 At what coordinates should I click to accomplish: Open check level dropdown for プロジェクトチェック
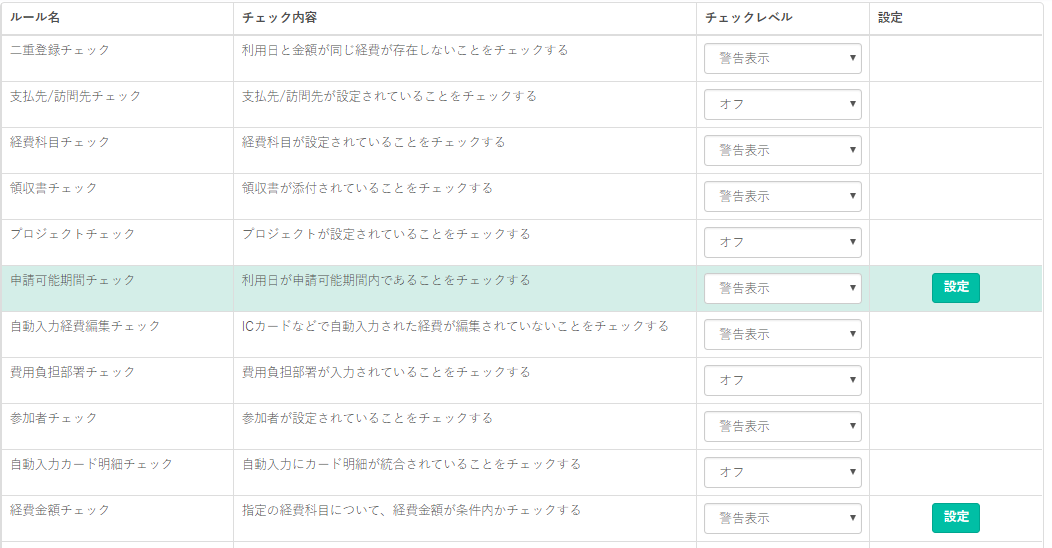click(x=782, y=242)
